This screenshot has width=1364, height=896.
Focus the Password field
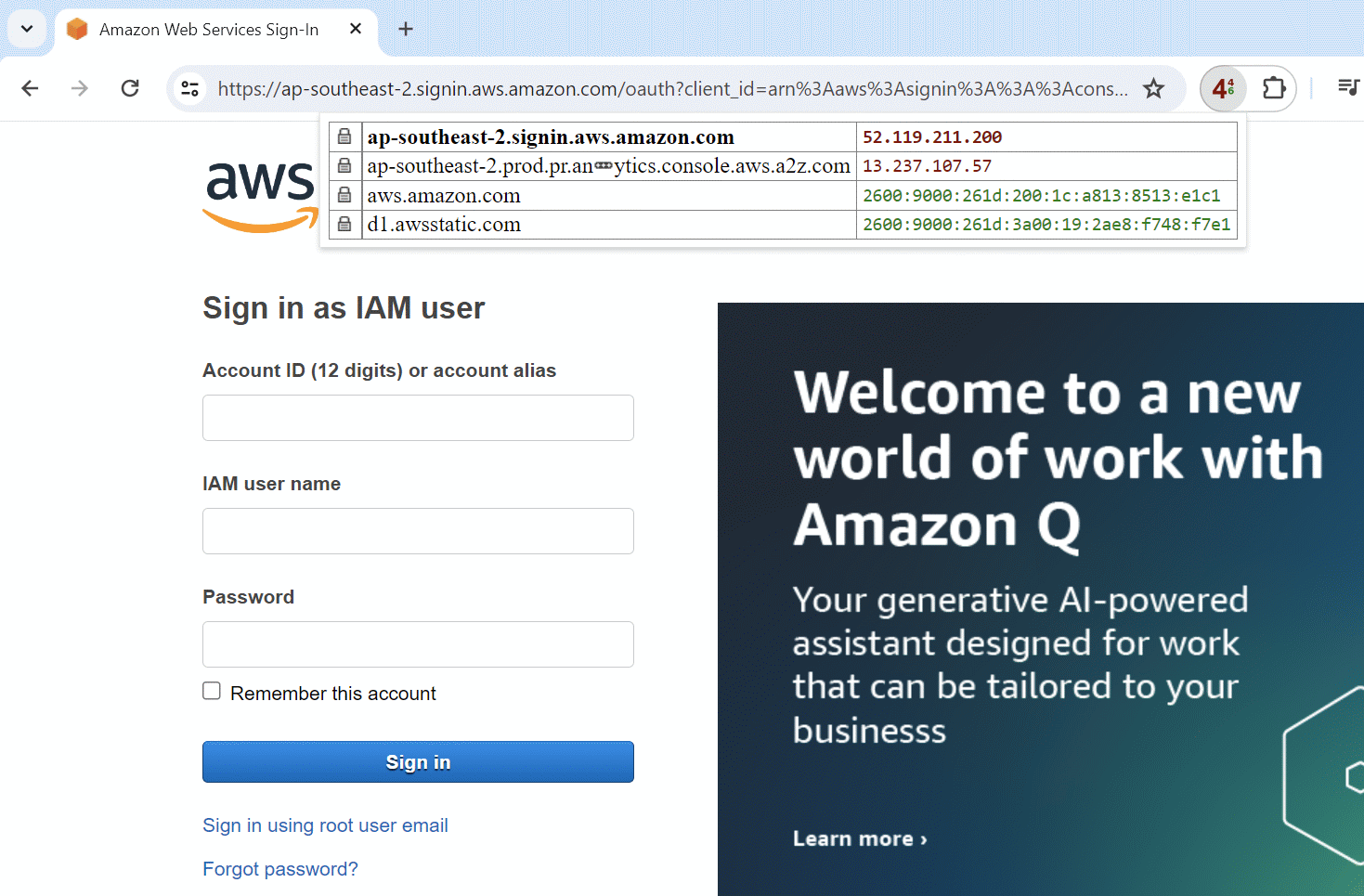pos(418,644)
